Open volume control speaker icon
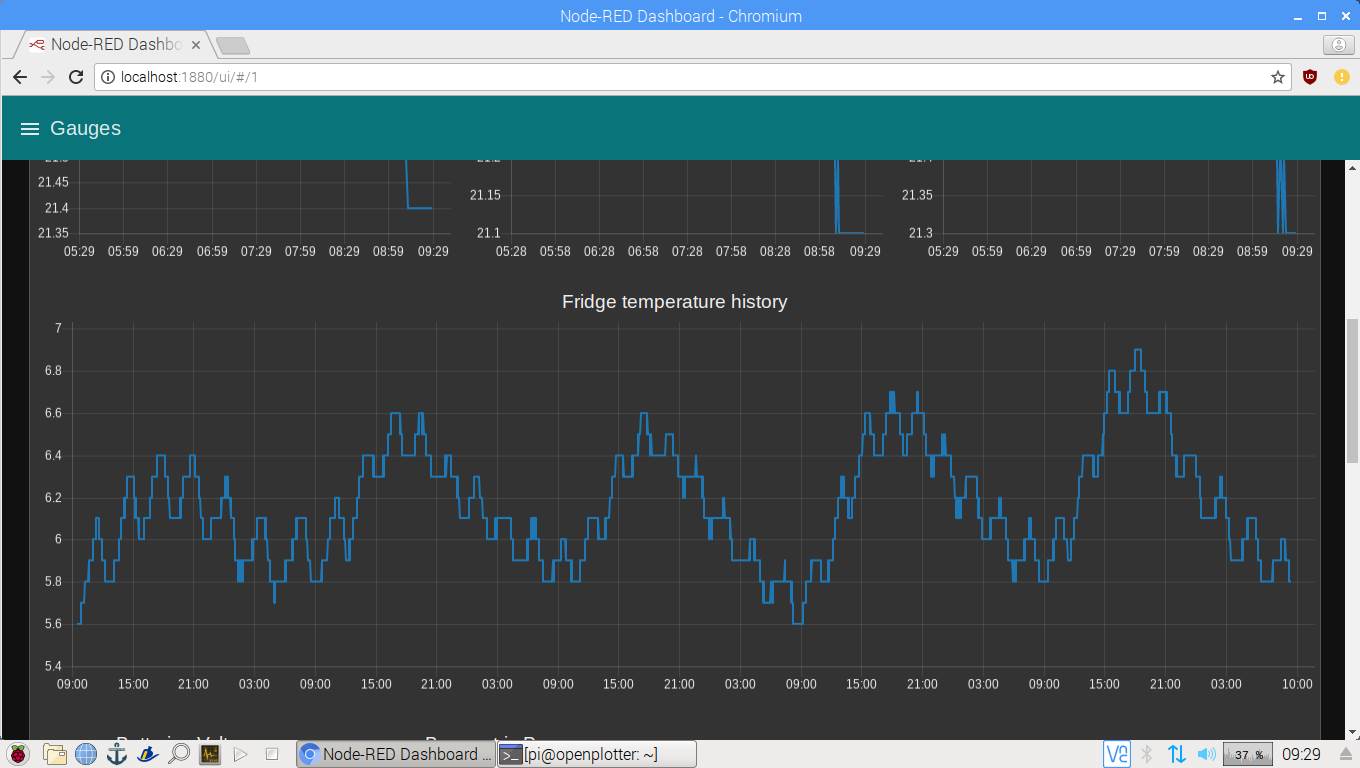The width and height of the screenshot is (1360, 768). [1207, 754]
